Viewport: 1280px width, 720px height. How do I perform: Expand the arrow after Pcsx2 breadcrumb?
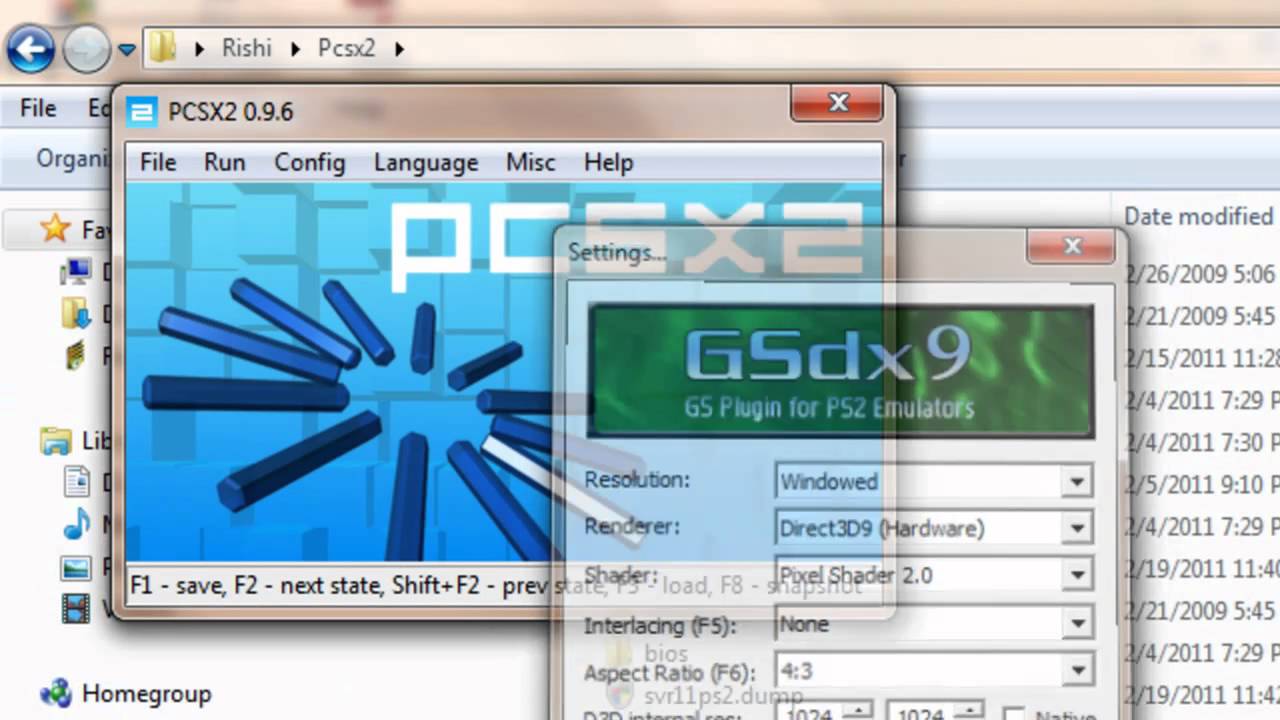coord(399,48)
